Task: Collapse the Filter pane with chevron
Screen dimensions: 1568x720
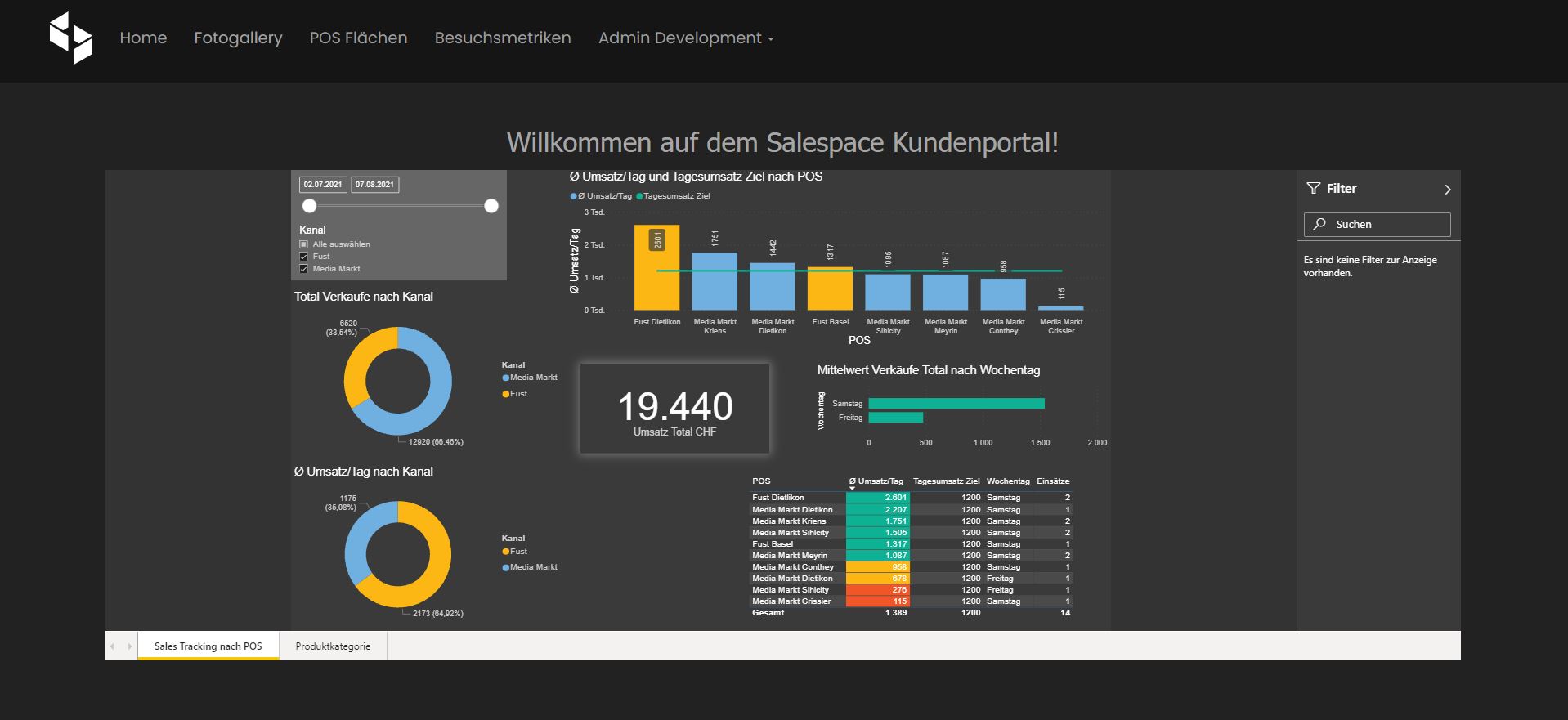Action: 1447,189
